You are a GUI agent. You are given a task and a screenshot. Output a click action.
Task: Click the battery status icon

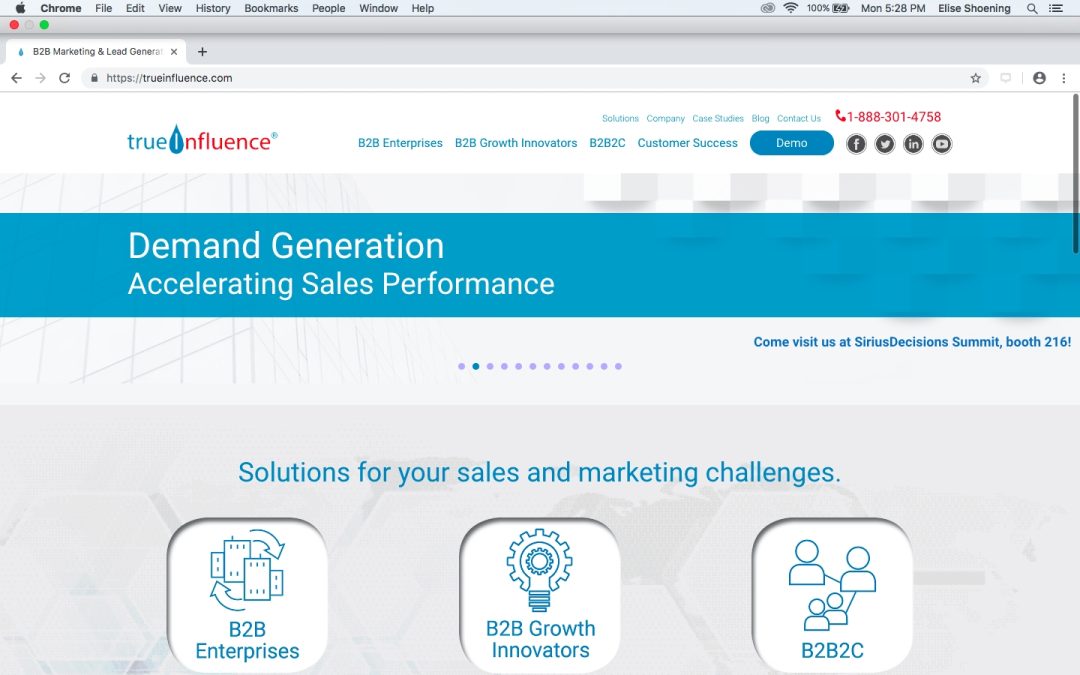pyautogui.click(x=841, y=8)
